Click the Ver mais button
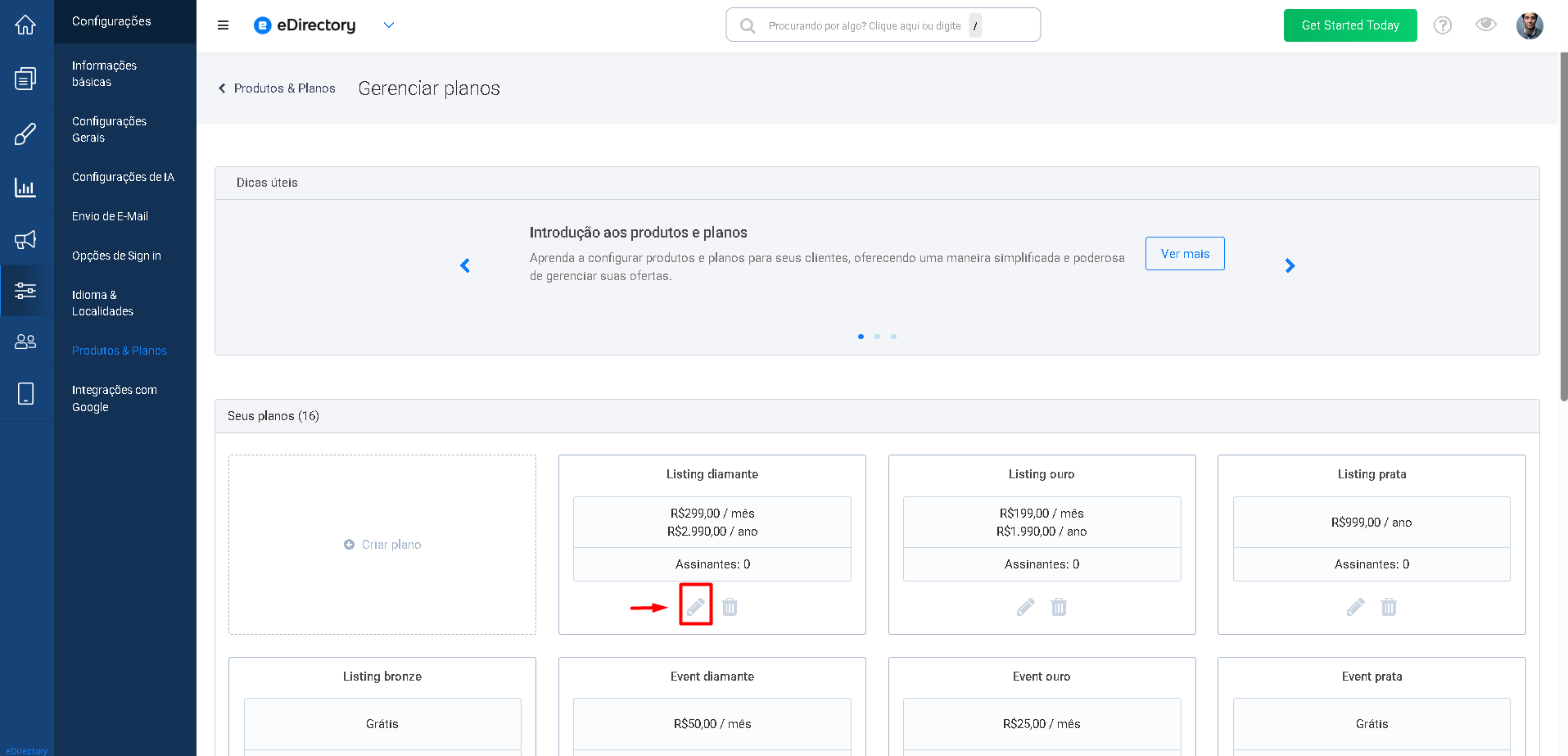Image resolution: width=1568 pixels, height=756 pixels. 1185,254
